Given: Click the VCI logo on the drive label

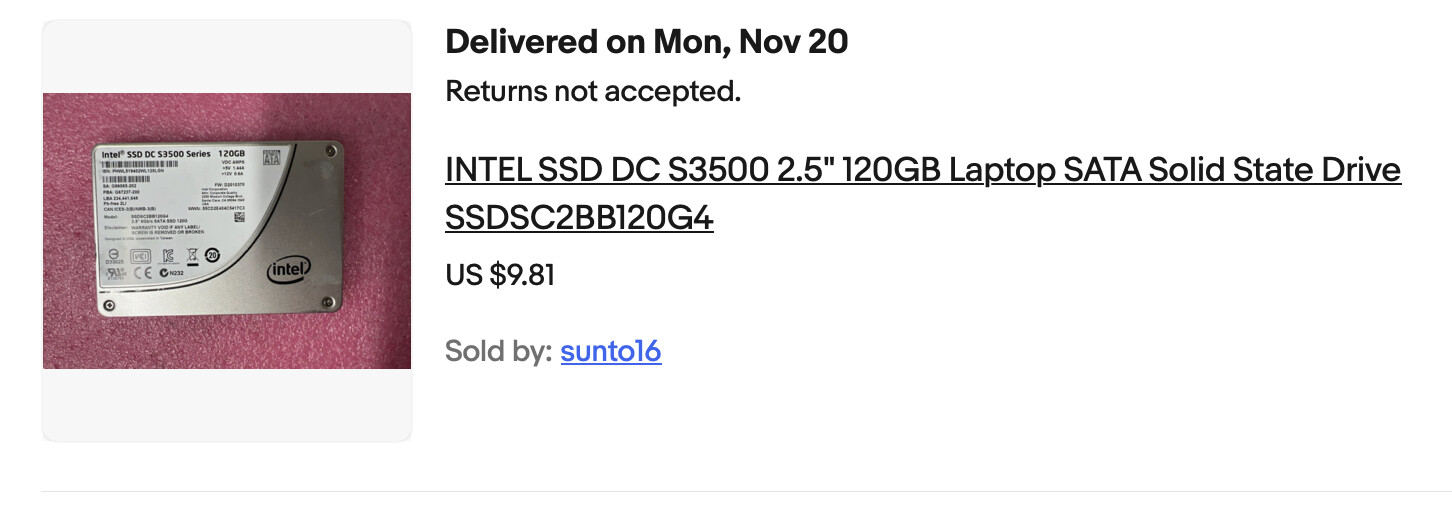Looking at the screenshot, I should [x=141, y=256].
